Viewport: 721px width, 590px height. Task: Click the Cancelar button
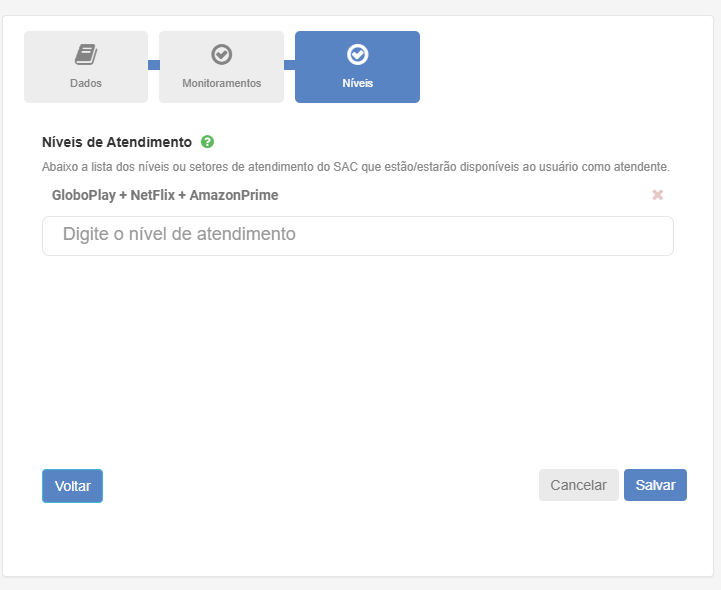tap(578, 485)
